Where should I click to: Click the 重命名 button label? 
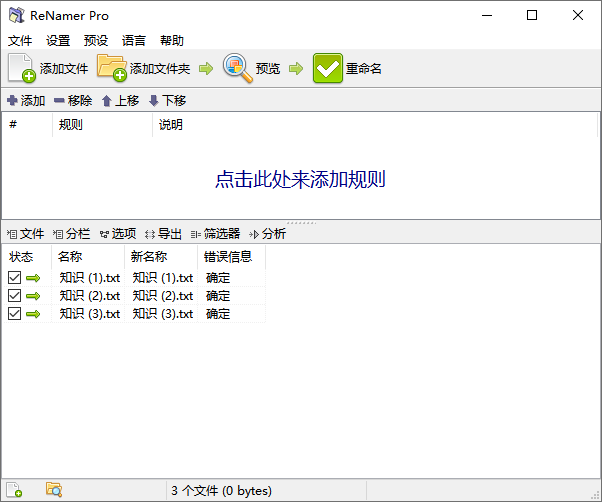(x=364, y=69)
